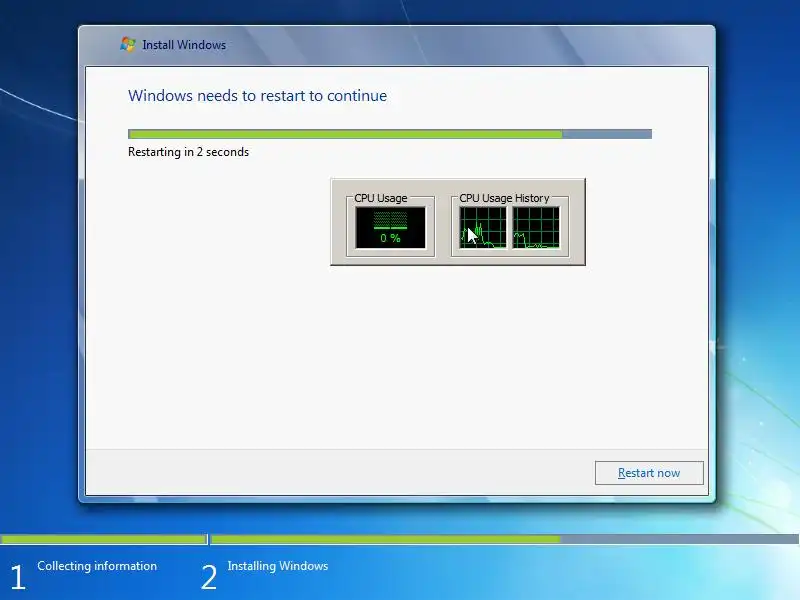
Task: Select the Install Windows title text
Action: [184, 45]
